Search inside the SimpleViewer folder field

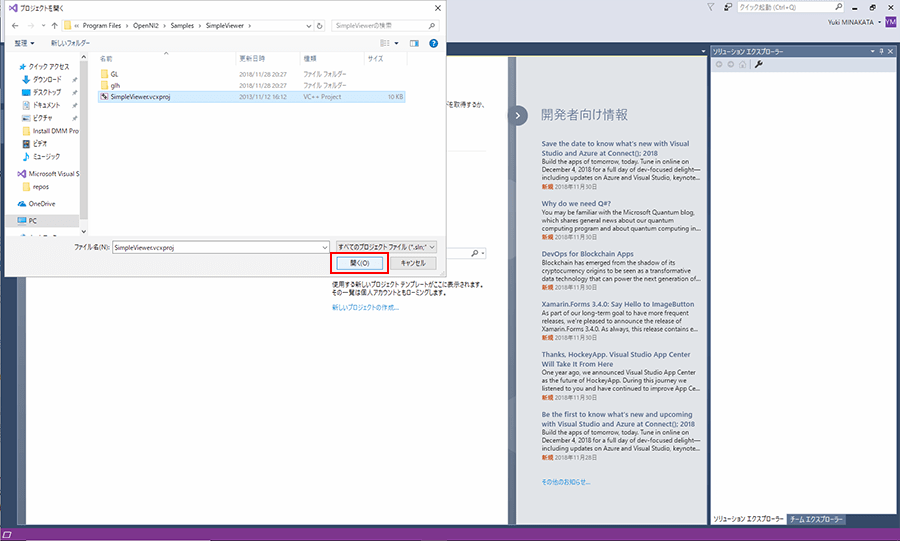click(x=385, y=26)
